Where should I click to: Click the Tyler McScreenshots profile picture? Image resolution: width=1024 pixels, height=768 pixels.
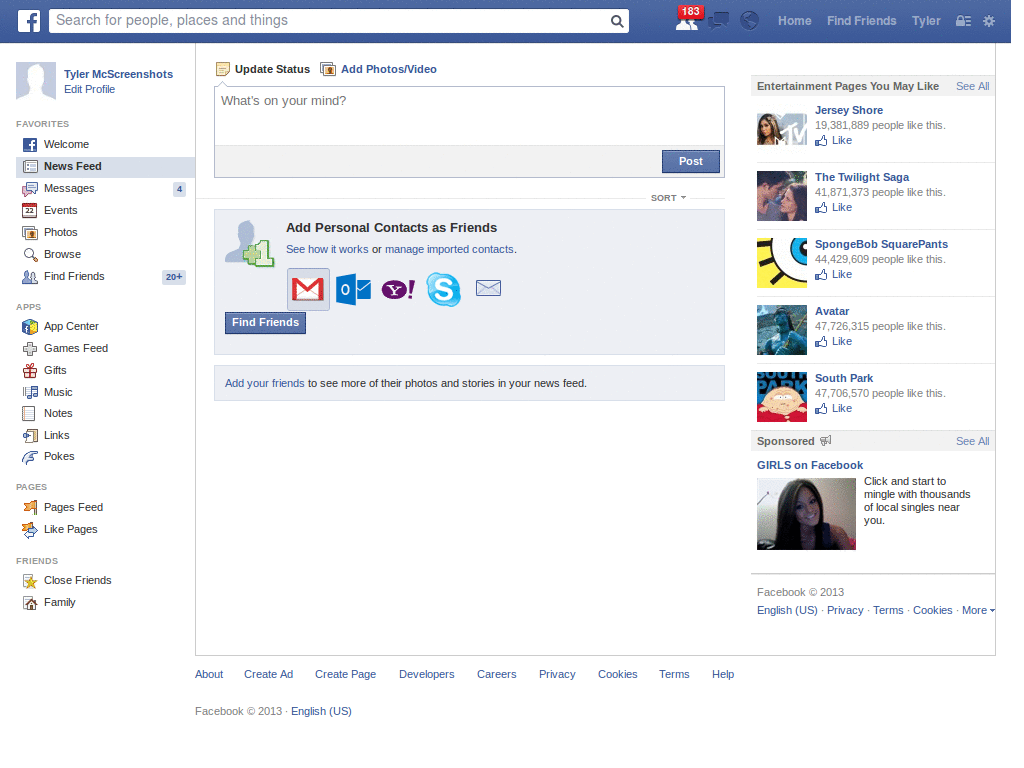tap(36, 81)
